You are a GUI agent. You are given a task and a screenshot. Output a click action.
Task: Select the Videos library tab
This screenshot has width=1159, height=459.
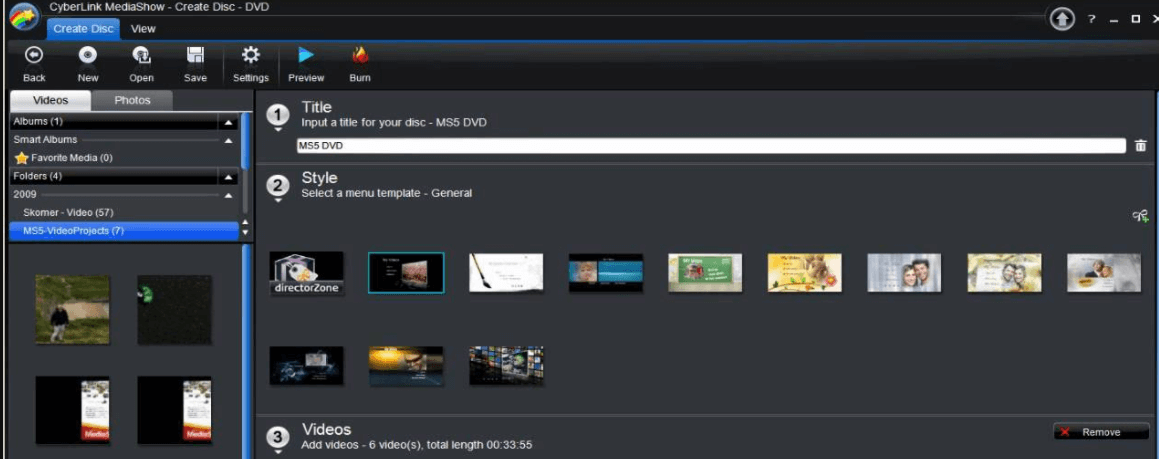pyautogui.click(x=51, y=101)
